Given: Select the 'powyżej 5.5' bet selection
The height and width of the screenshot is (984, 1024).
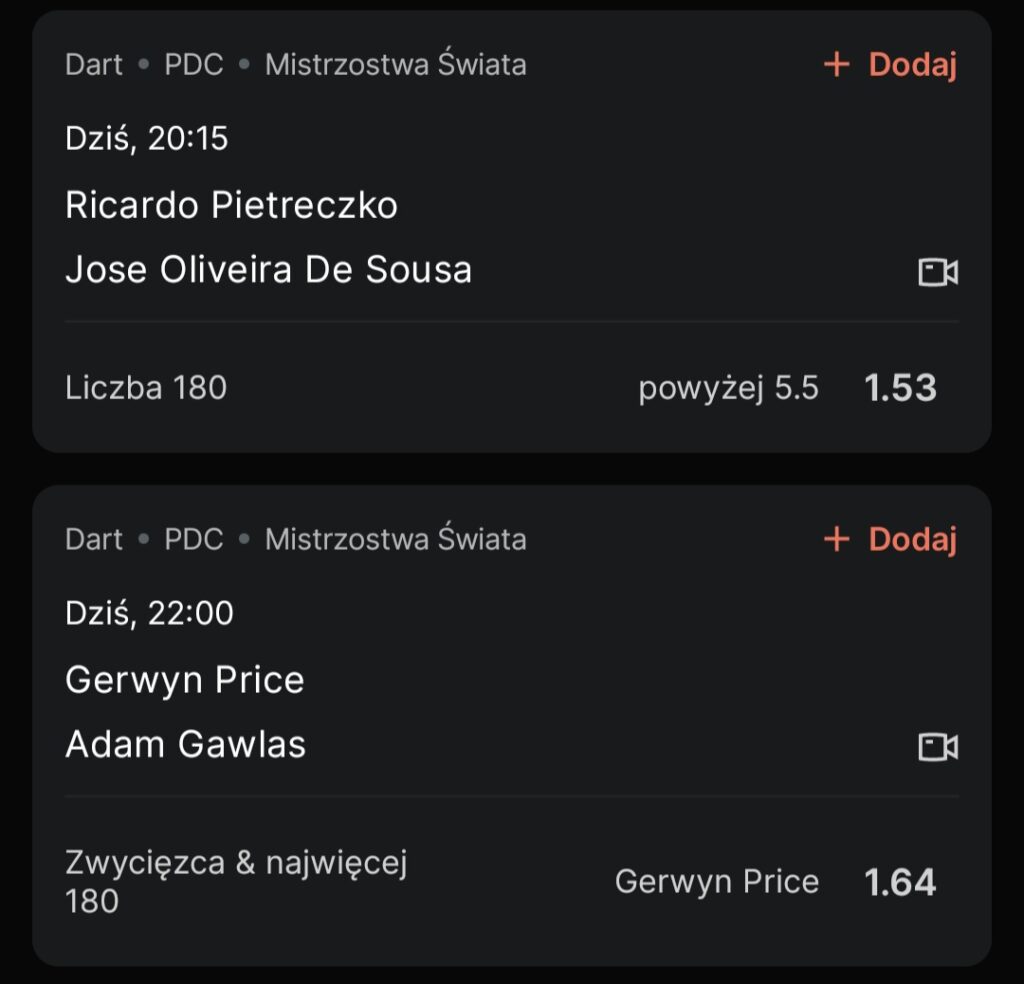Looking at the screenshot, I should coord(728,388).
